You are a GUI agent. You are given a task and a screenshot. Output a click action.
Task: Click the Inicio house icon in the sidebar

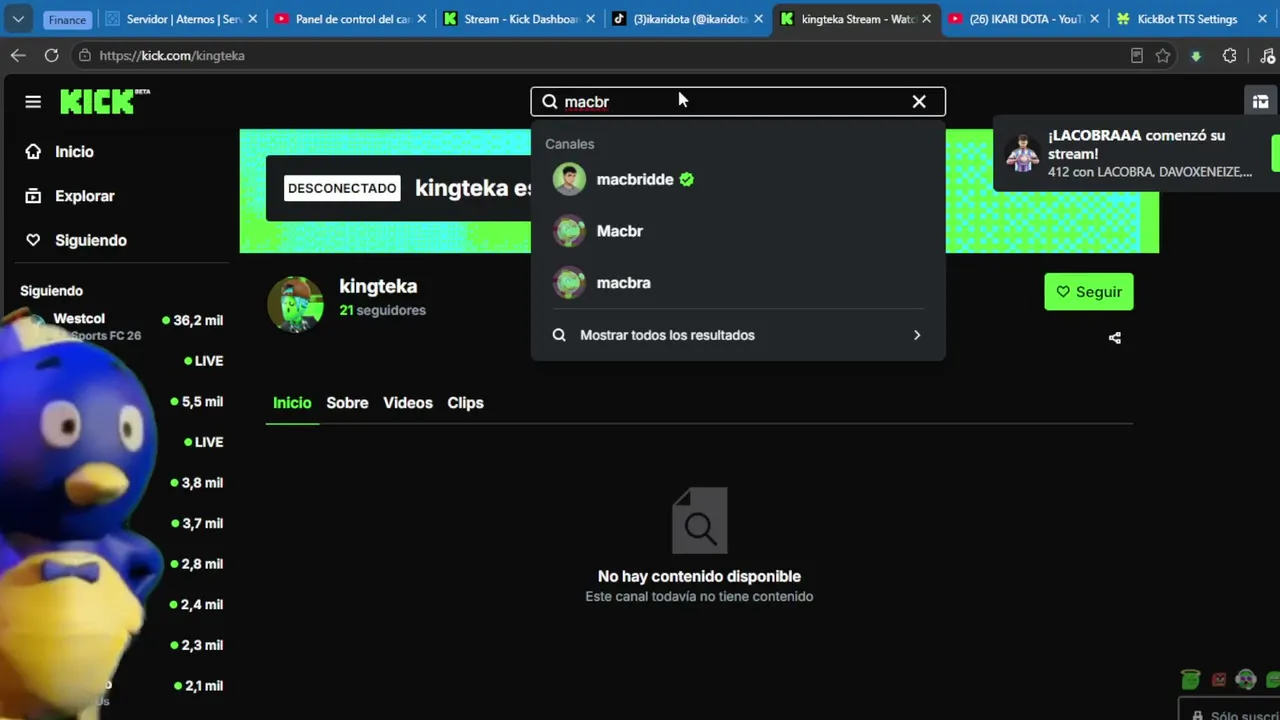pos(33,151)
